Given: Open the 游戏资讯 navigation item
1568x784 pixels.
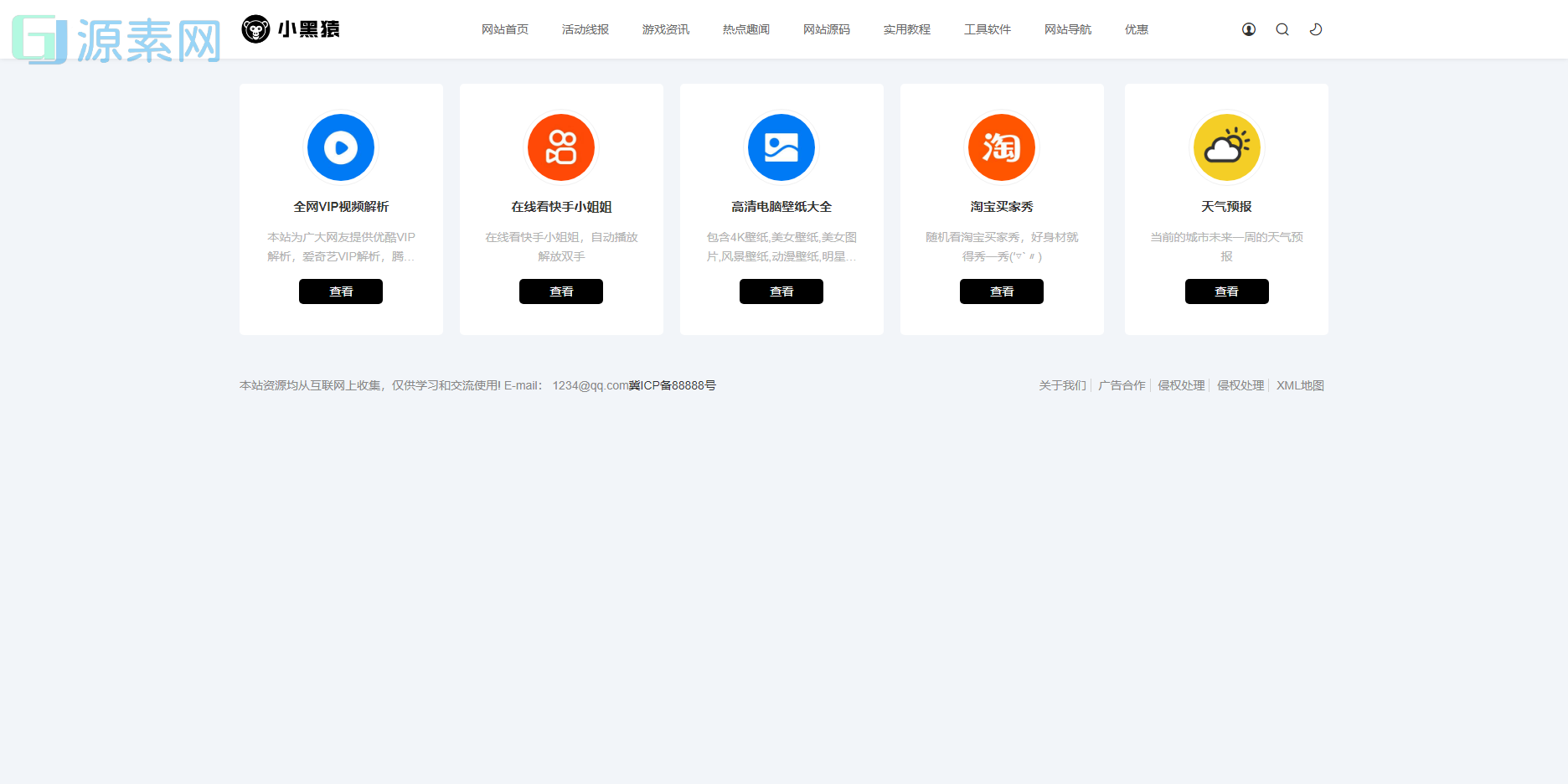Looking at the screenshot, I should click(x=665, y=28).
